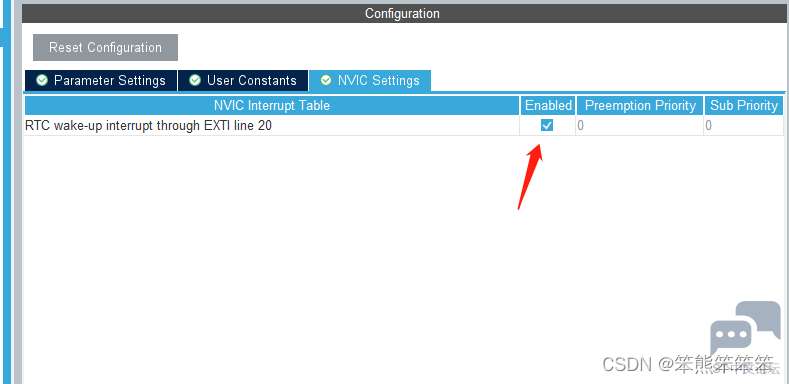Toggle RTC wake-up interrupt Enabled checkbox

pyautogui.click(x=547, y=125)
